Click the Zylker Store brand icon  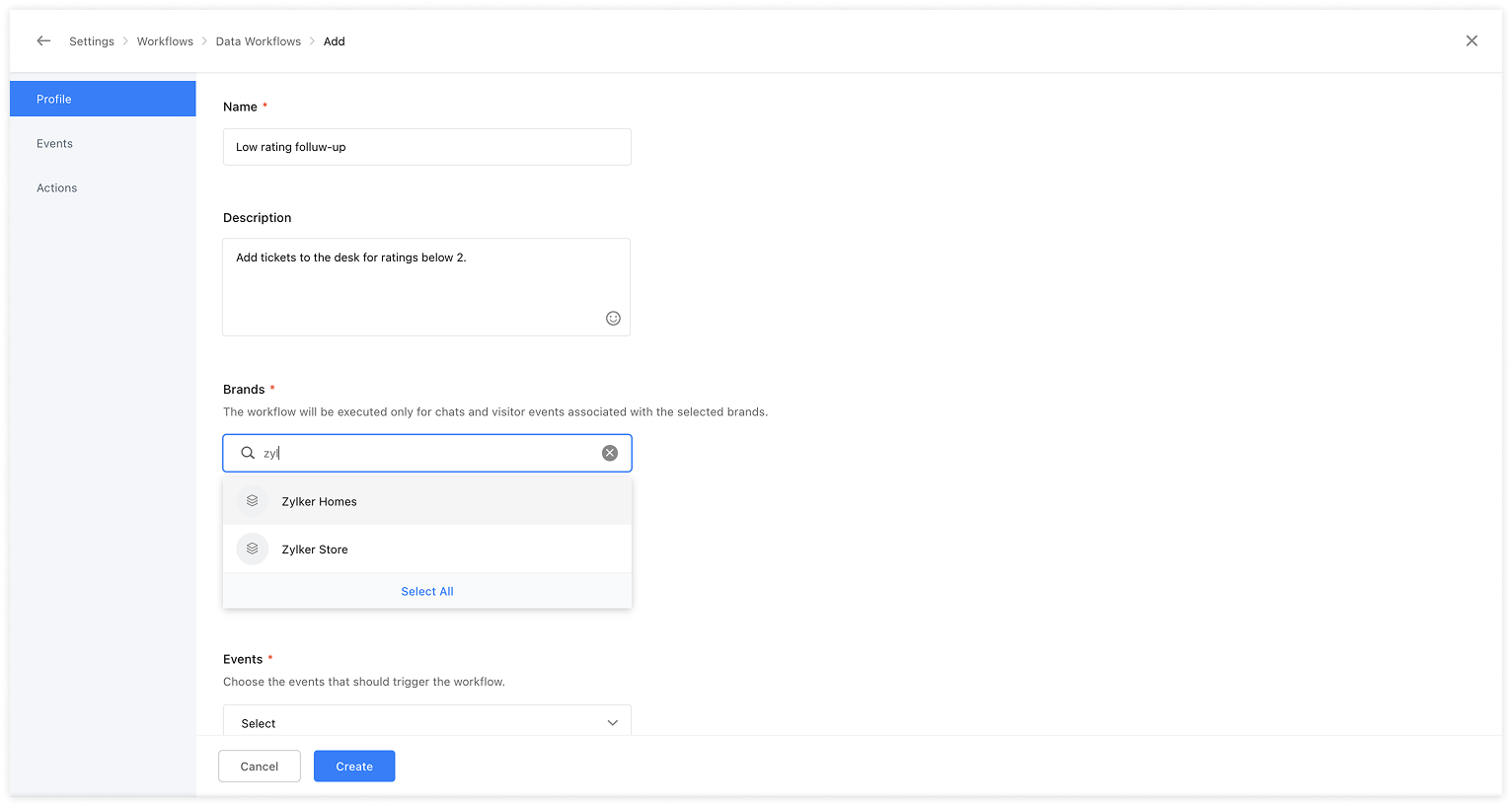(x=253, y=550)
